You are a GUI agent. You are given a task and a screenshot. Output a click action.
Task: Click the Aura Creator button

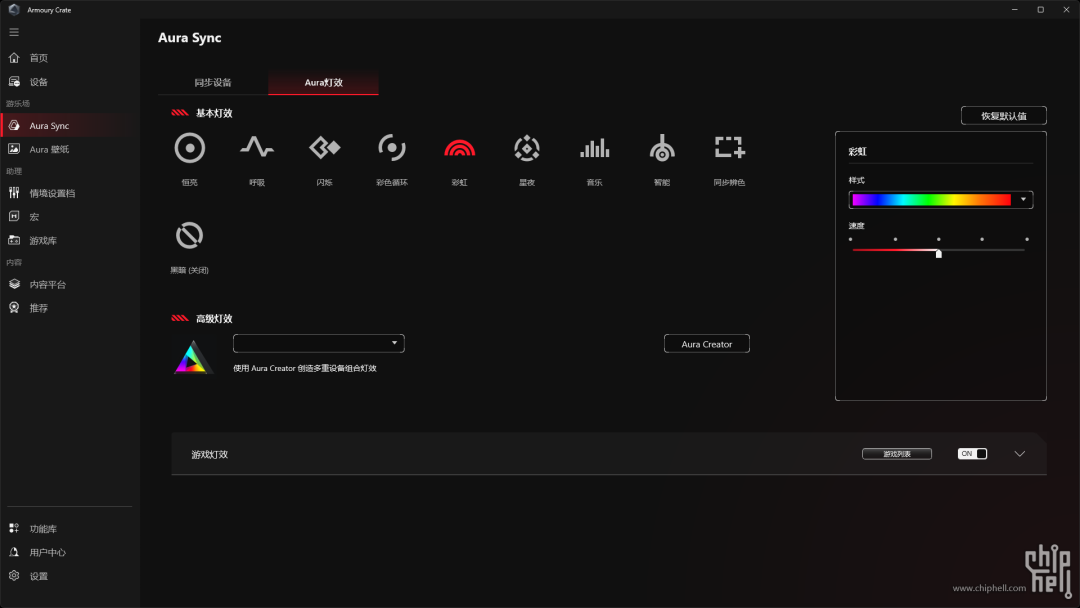tap(707, 344)
